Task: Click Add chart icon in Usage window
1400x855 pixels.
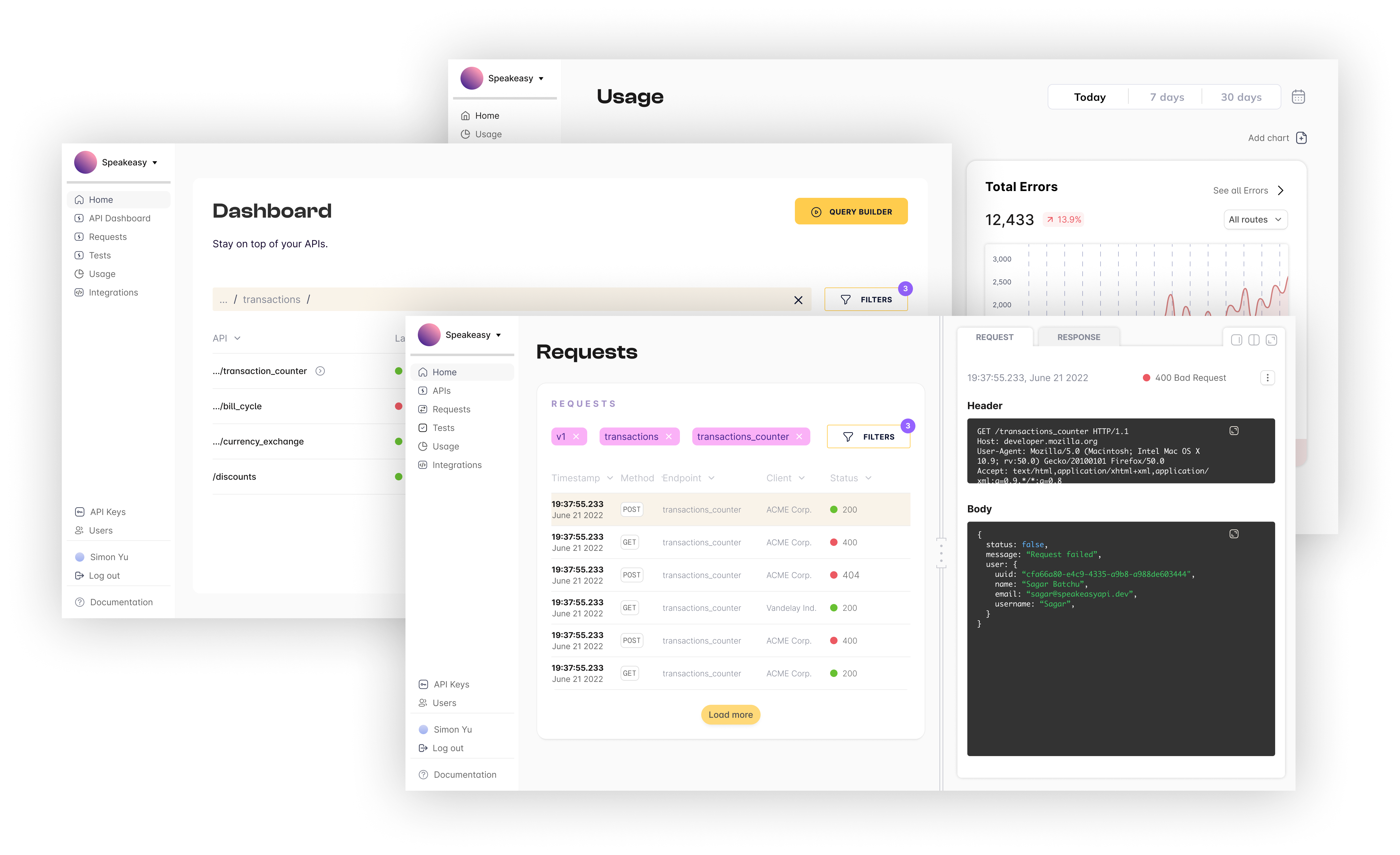Action: pos(1301,138)
